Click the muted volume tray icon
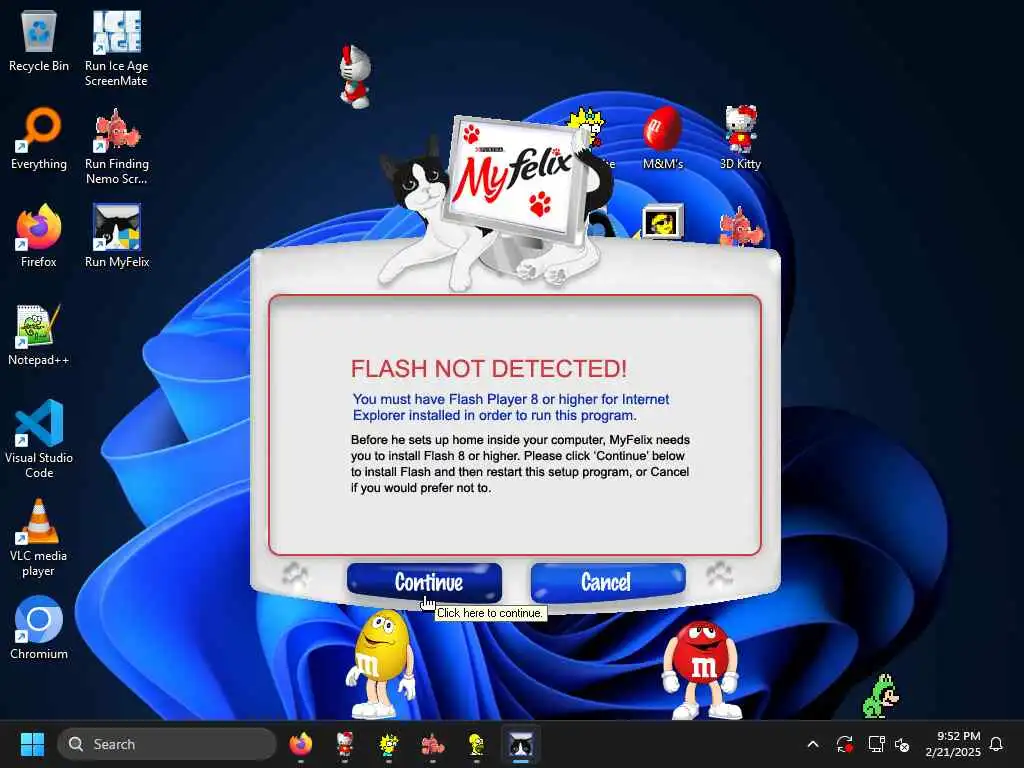 tap(902, 744)
